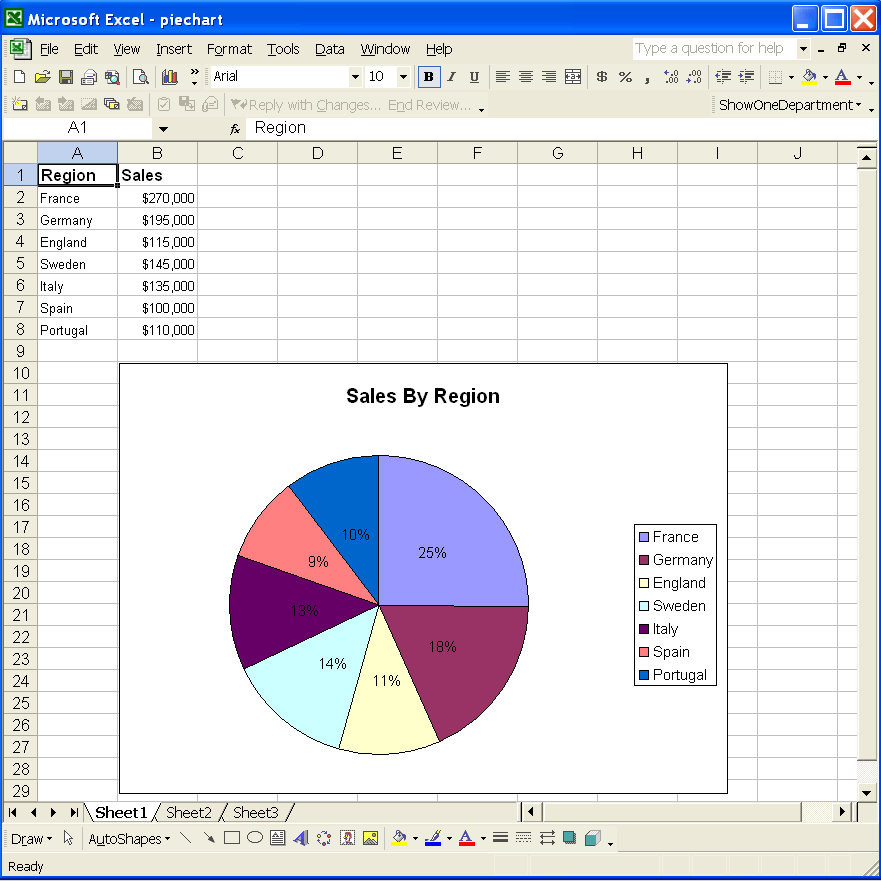This screenshot has height=881, width=881.
Task: Expand the Fill Color dropdown arrow
Action: [824, 76]
